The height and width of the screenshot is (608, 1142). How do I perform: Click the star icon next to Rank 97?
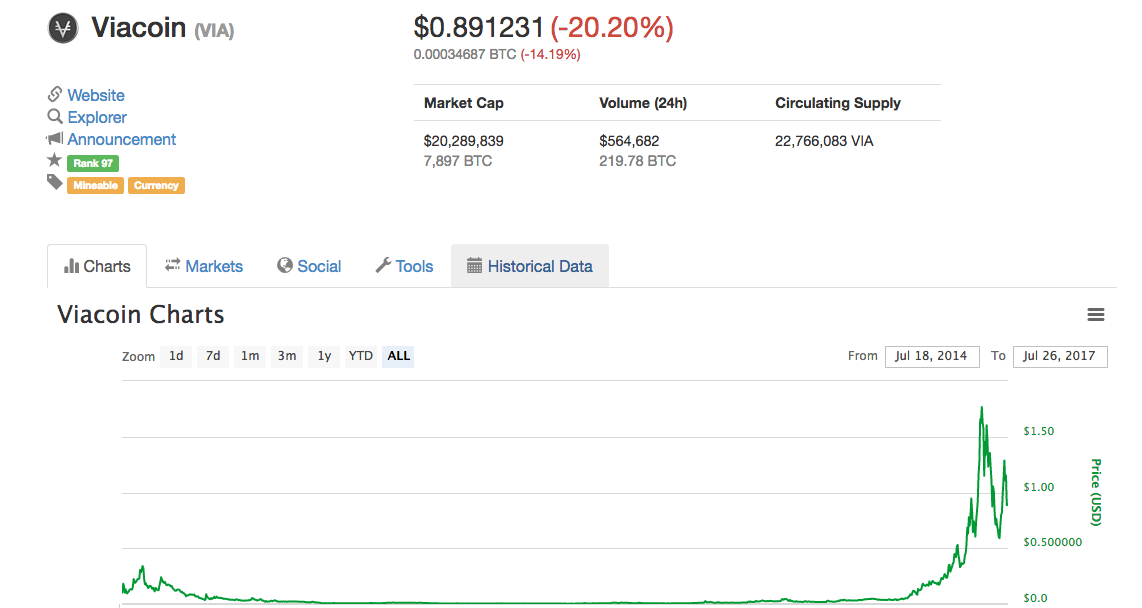(x=55, y=160)
